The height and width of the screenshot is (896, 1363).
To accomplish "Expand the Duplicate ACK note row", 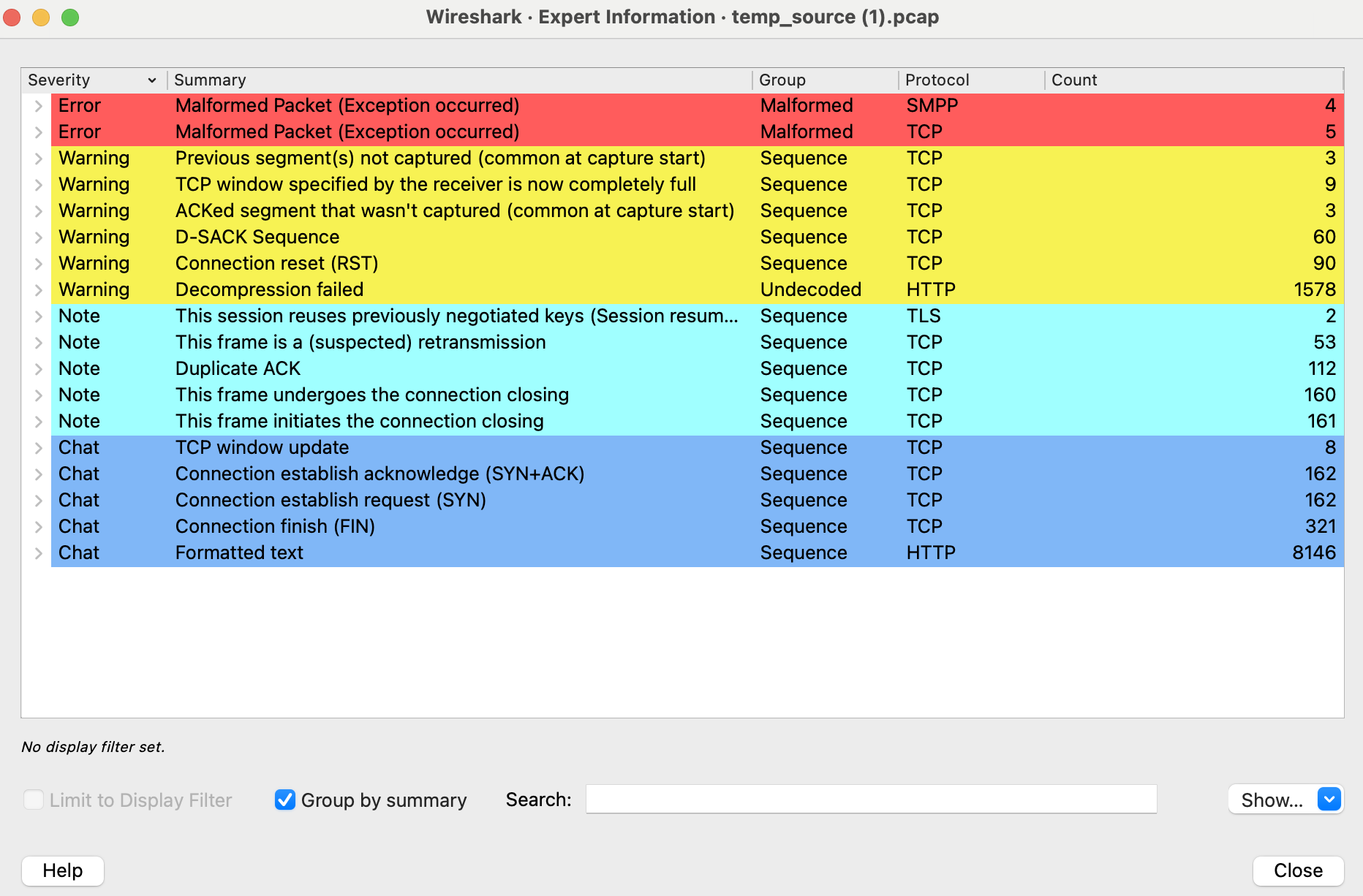I will pos(39,369).
